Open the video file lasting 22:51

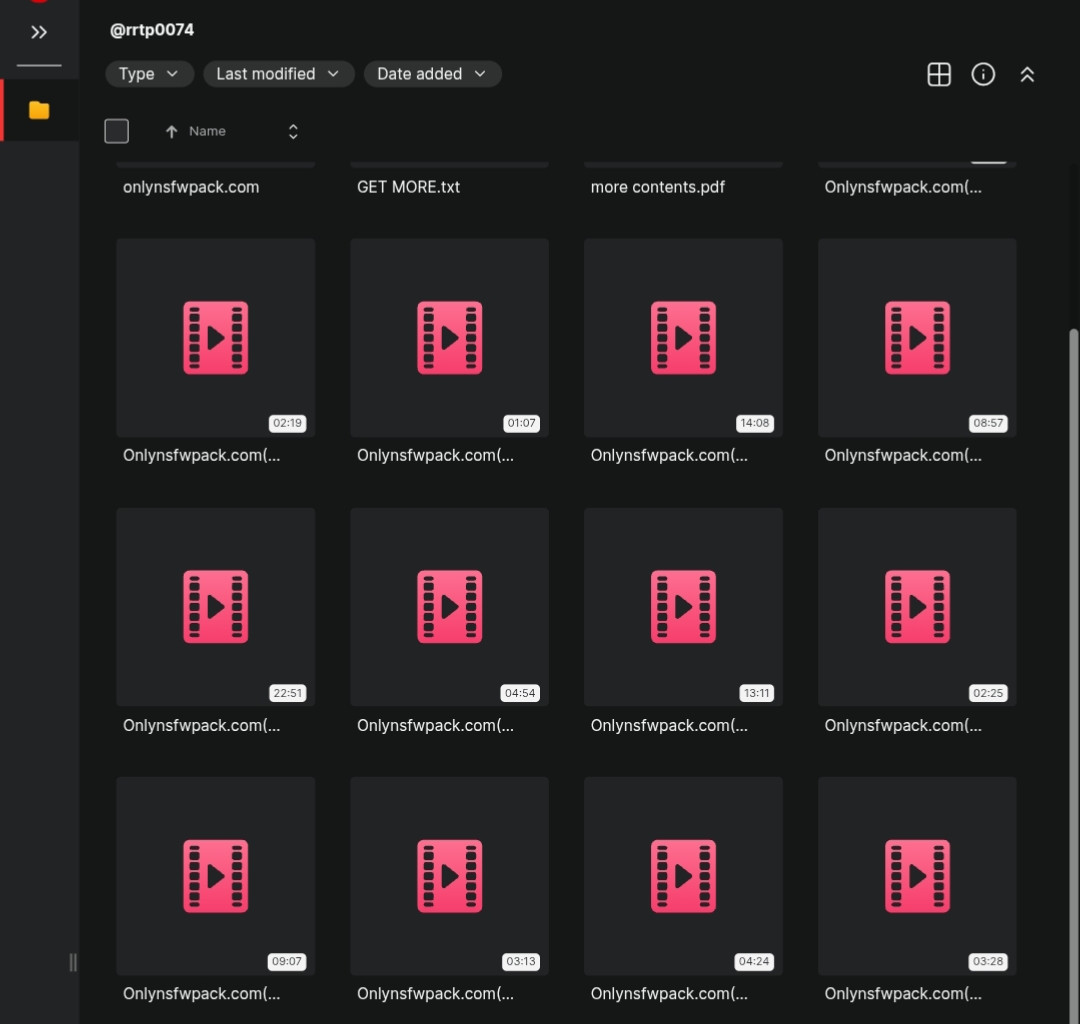tap(216, 607)
